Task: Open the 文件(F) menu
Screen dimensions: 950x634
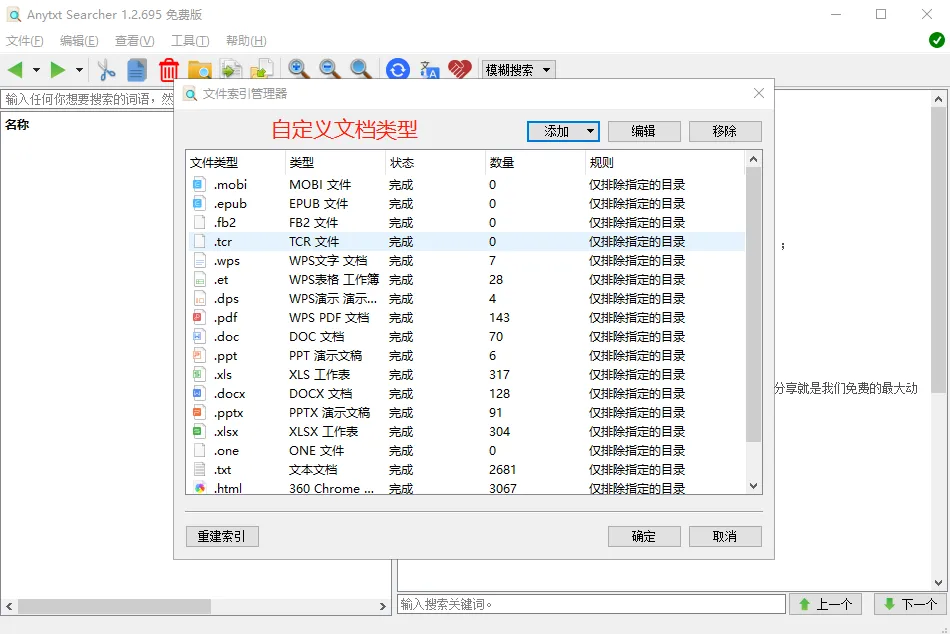Action: [25, 41]
